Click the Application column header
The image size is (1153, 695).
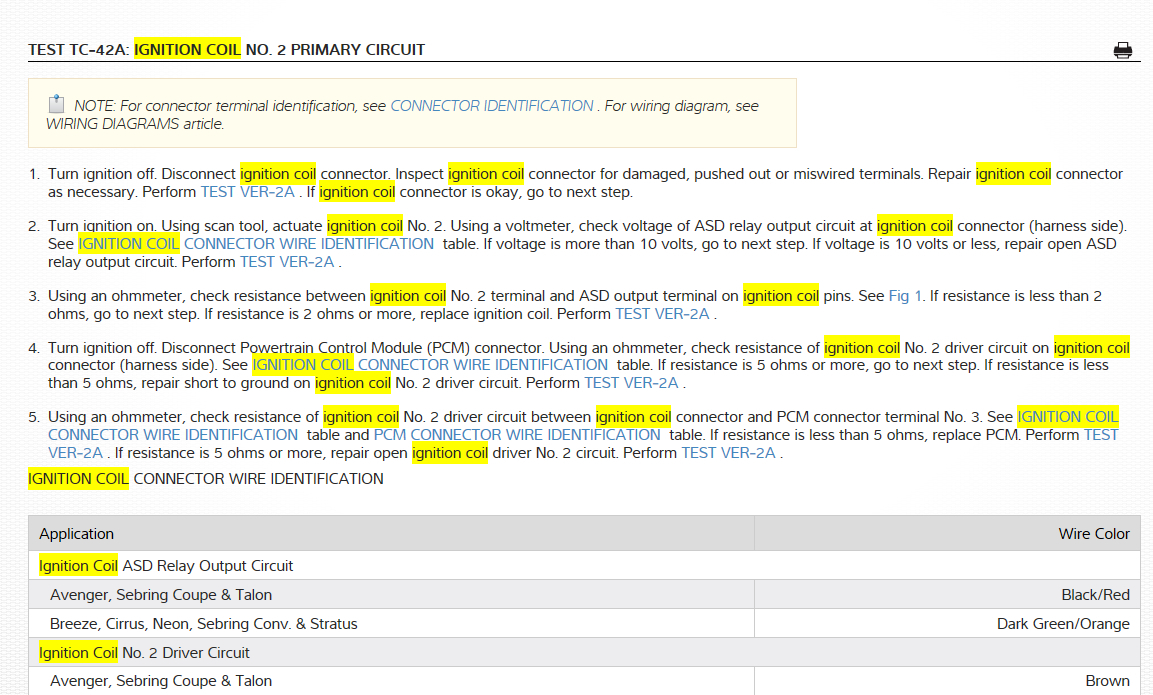click(391, 534)
